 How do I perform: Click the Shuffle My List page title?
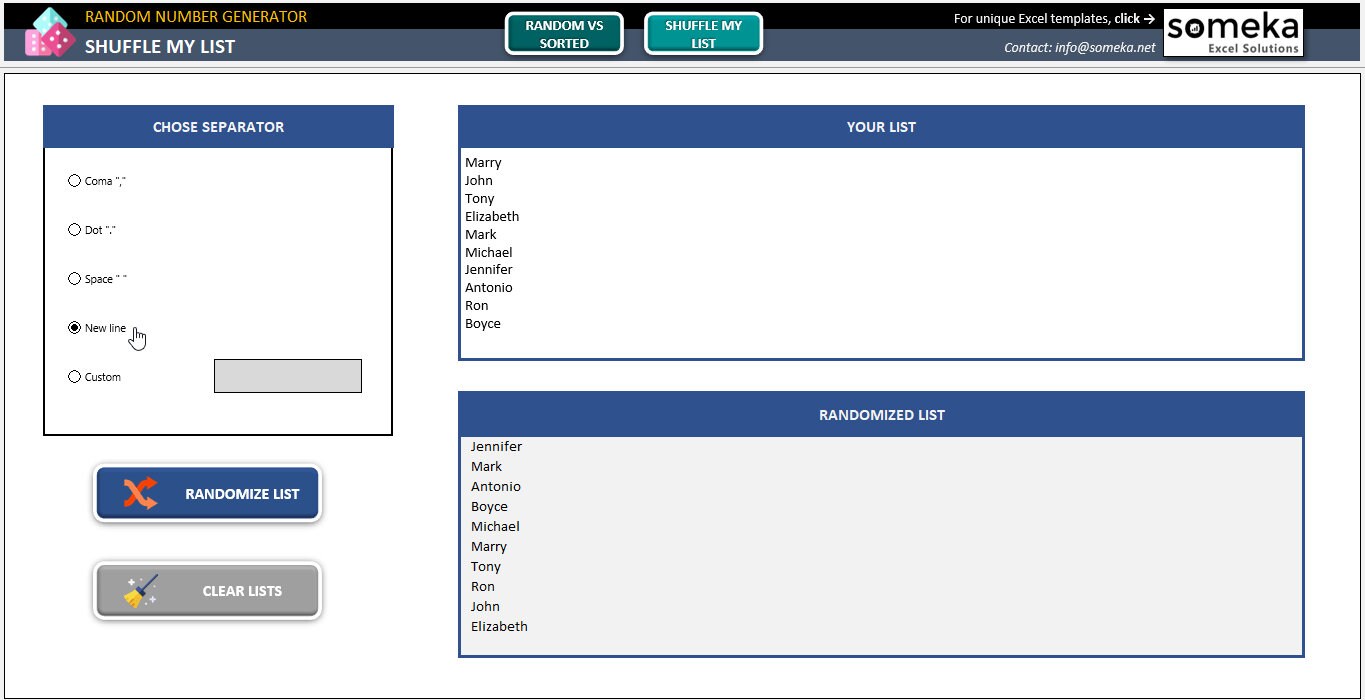[160, 46]
